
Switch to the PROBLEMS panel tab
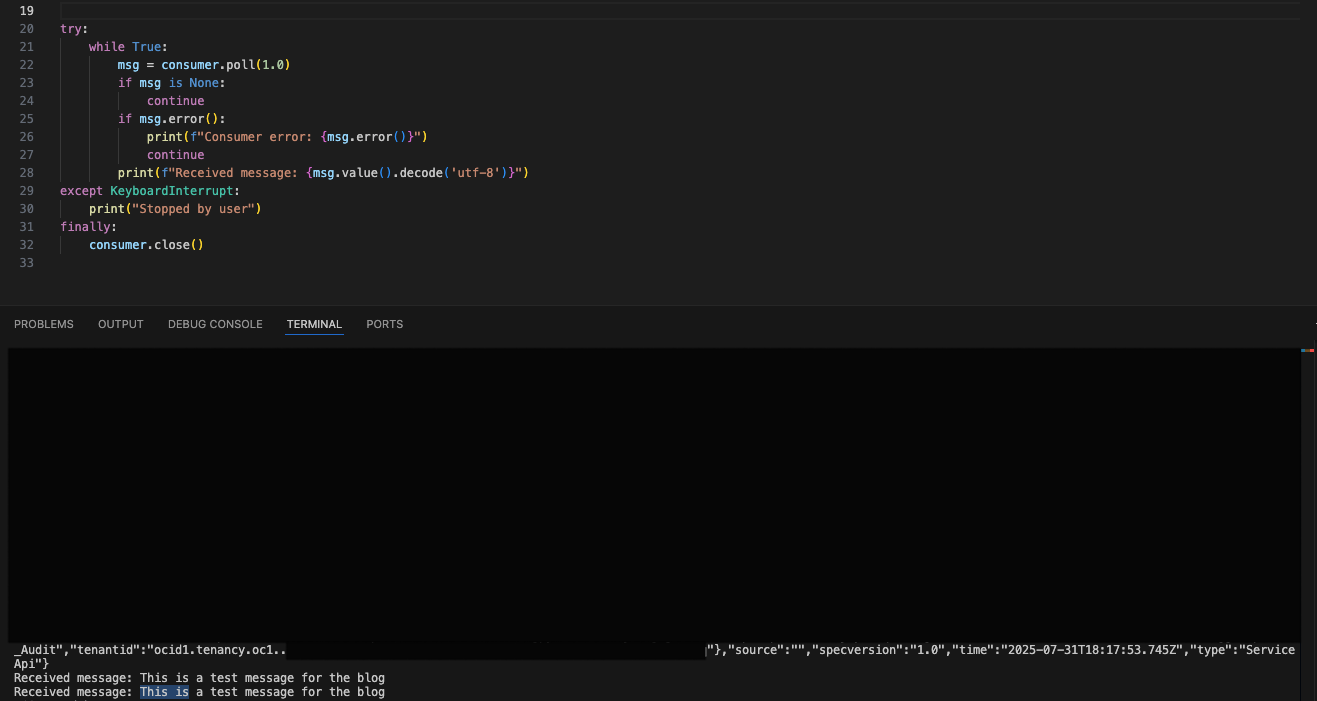coord(43,324)
